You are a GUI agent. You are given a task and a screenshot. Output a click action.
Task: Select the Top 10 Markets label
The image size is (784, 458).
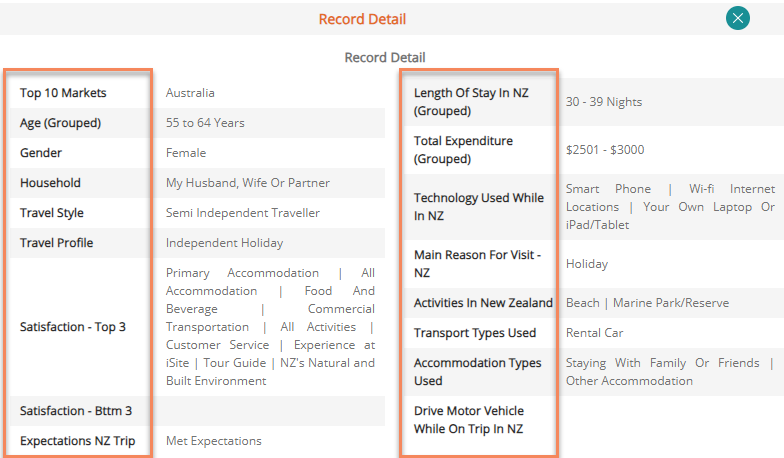pyautogui.click(x=63, y=93)
